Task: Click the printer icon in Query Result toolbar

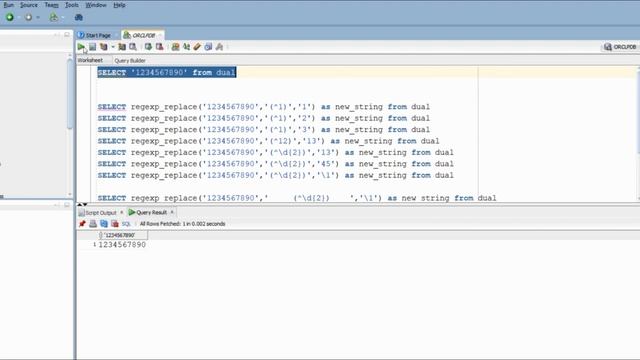Action: coord(93,224)
